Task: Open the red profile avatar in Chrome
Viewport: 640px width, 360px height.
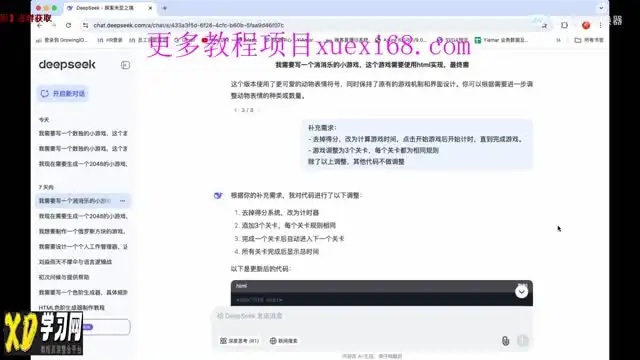Action: pyautogui.click(x=586, y=25)
